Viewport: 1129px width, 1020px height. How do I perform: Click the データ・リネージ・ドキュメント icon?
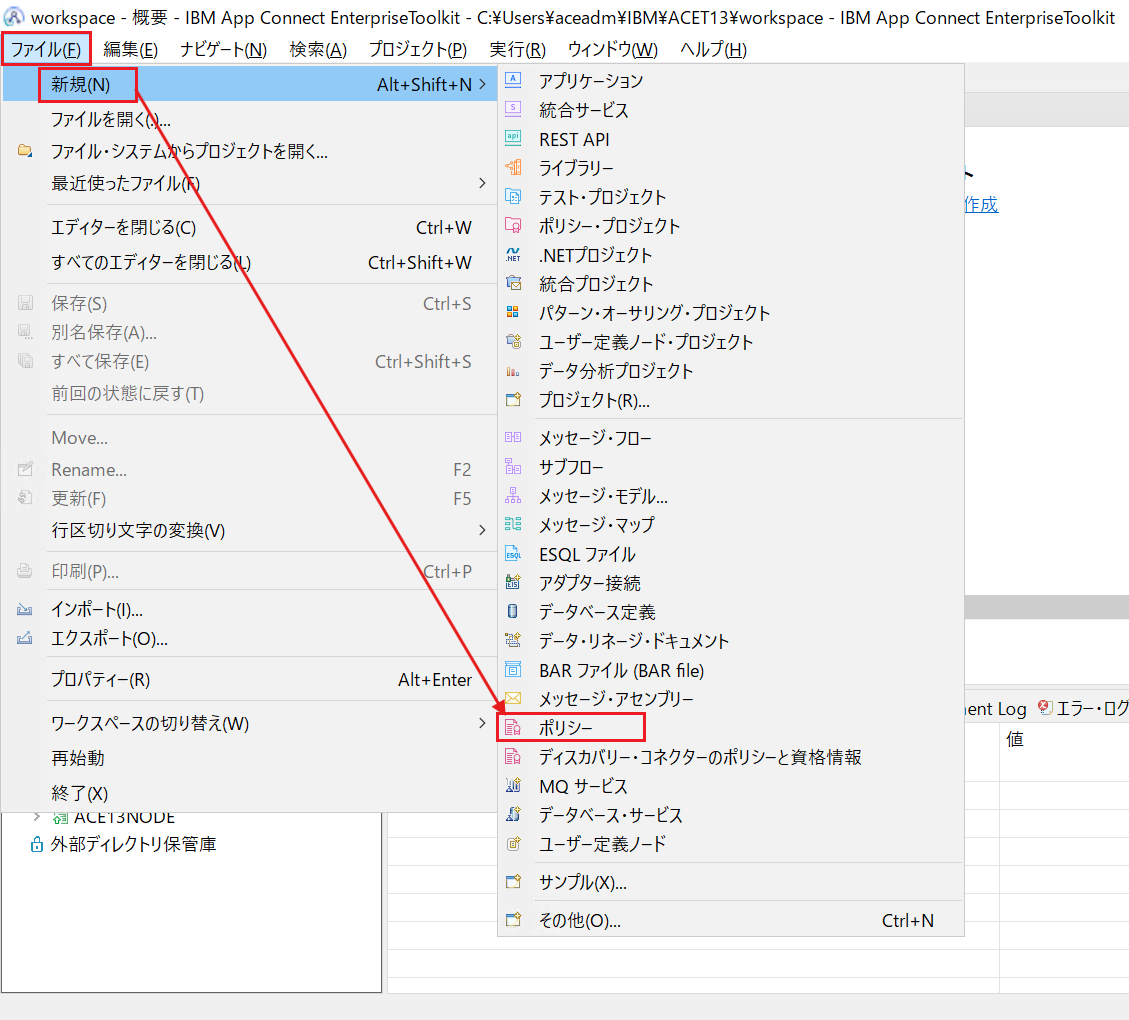pos(513,641)
